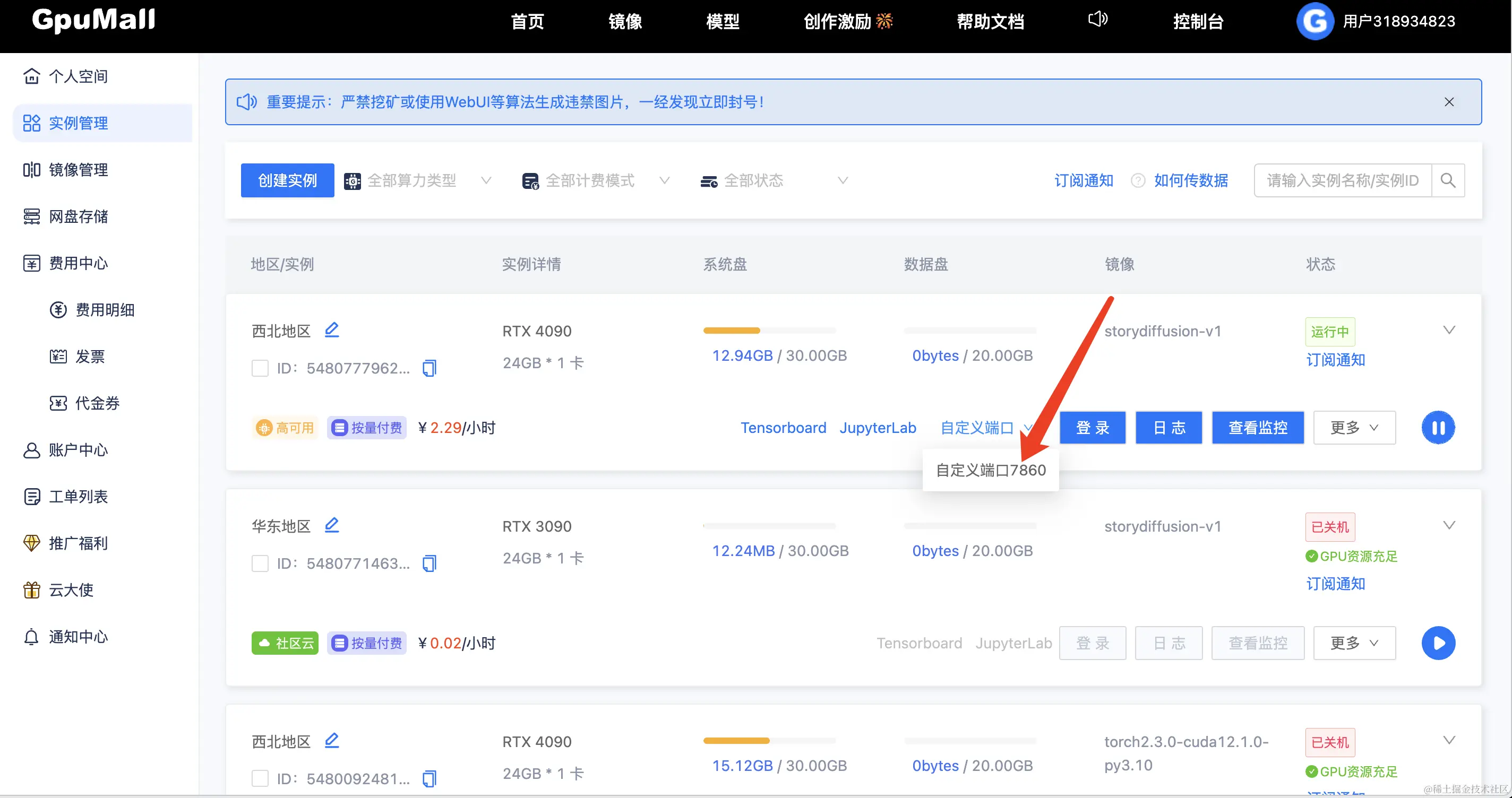Go to 模型 in top navigation
Viewport: 1512px width, 798px height.
(723, 22)
